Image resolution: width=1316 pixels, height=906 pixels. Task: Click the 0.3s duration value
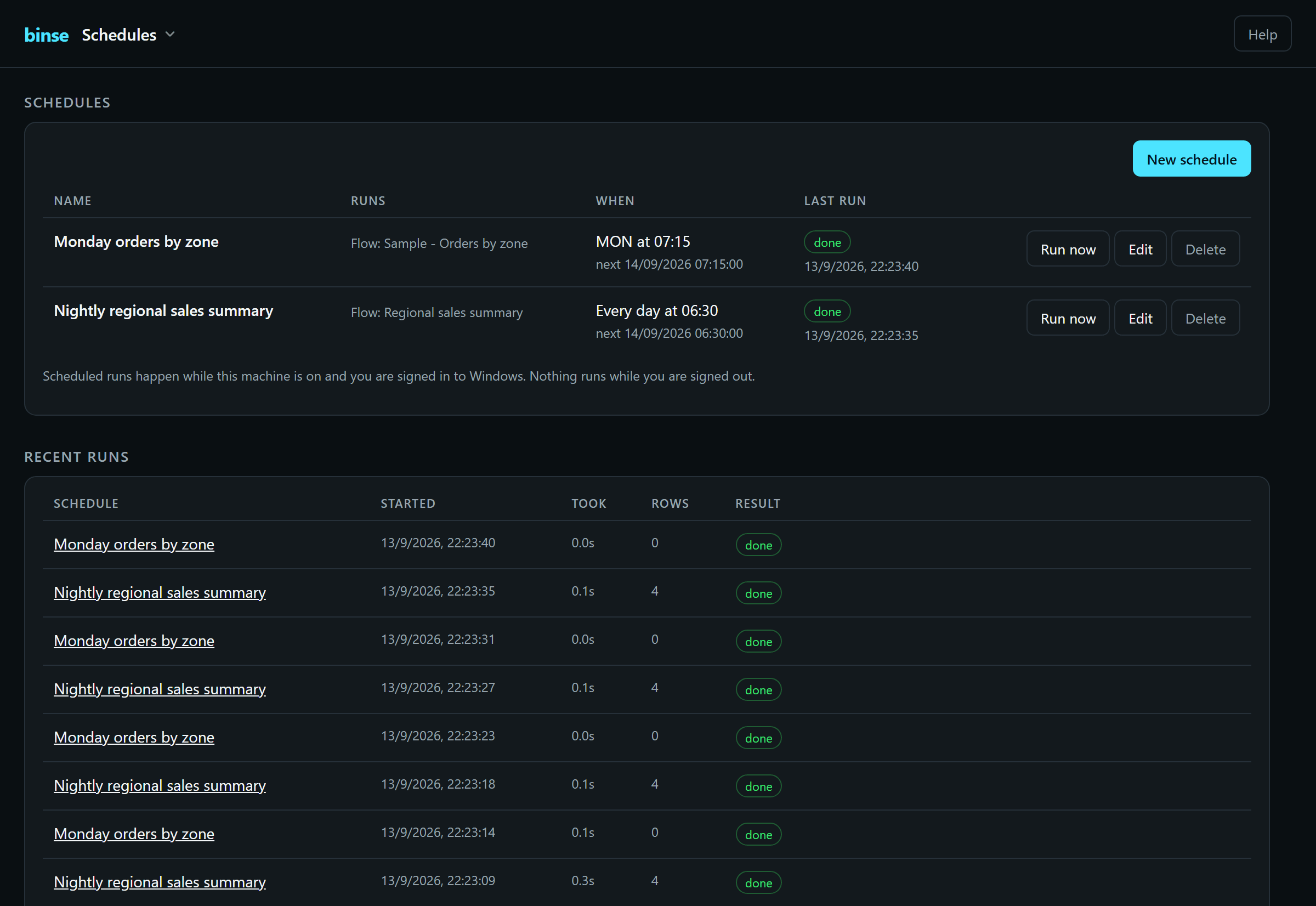pyautogui.click(x=583, y=880)
